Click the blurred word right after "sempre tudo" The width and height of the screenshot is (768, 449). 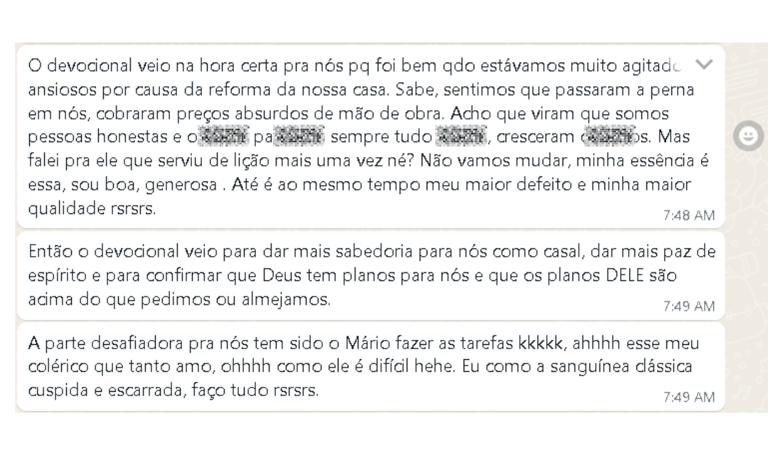click(x=461, y=137)
